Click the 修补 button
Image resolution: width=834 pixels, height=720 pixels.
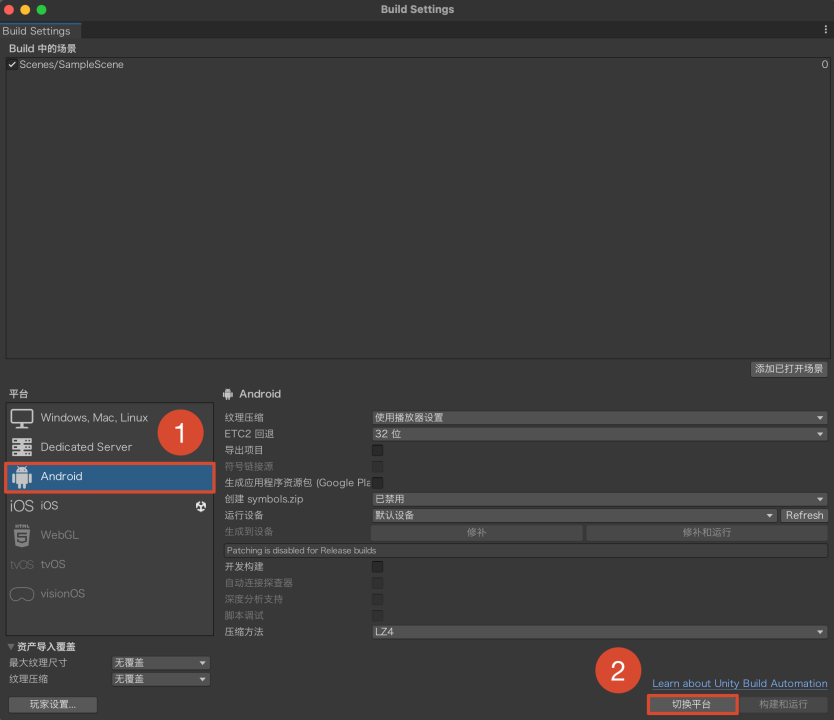pyautogui.click(x=477, y=532)
